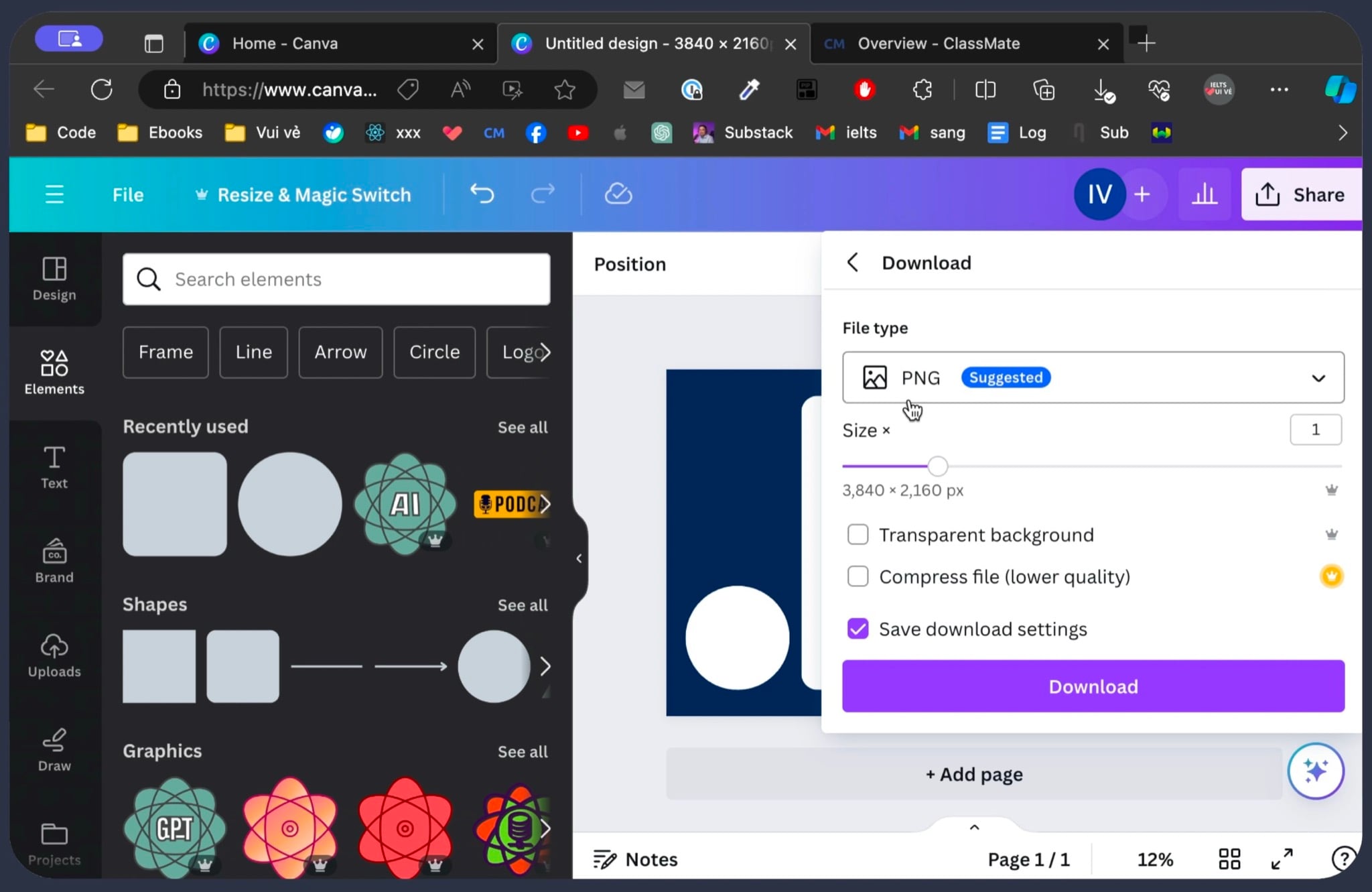Click the 12% zoom level
This screenshot has width=1372, height=892.
1154,859
